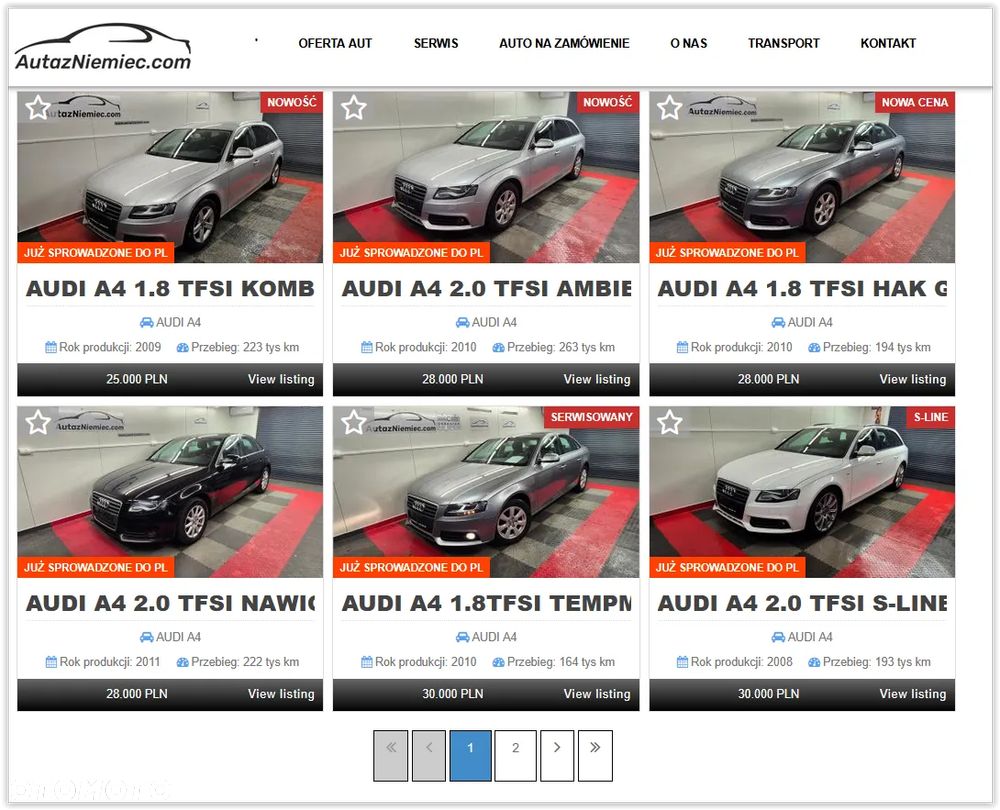Image resolution: width=1000 pixels, height=810 pixels.
Task: Click price 25.000 PLN
Action: pos(136,379)
